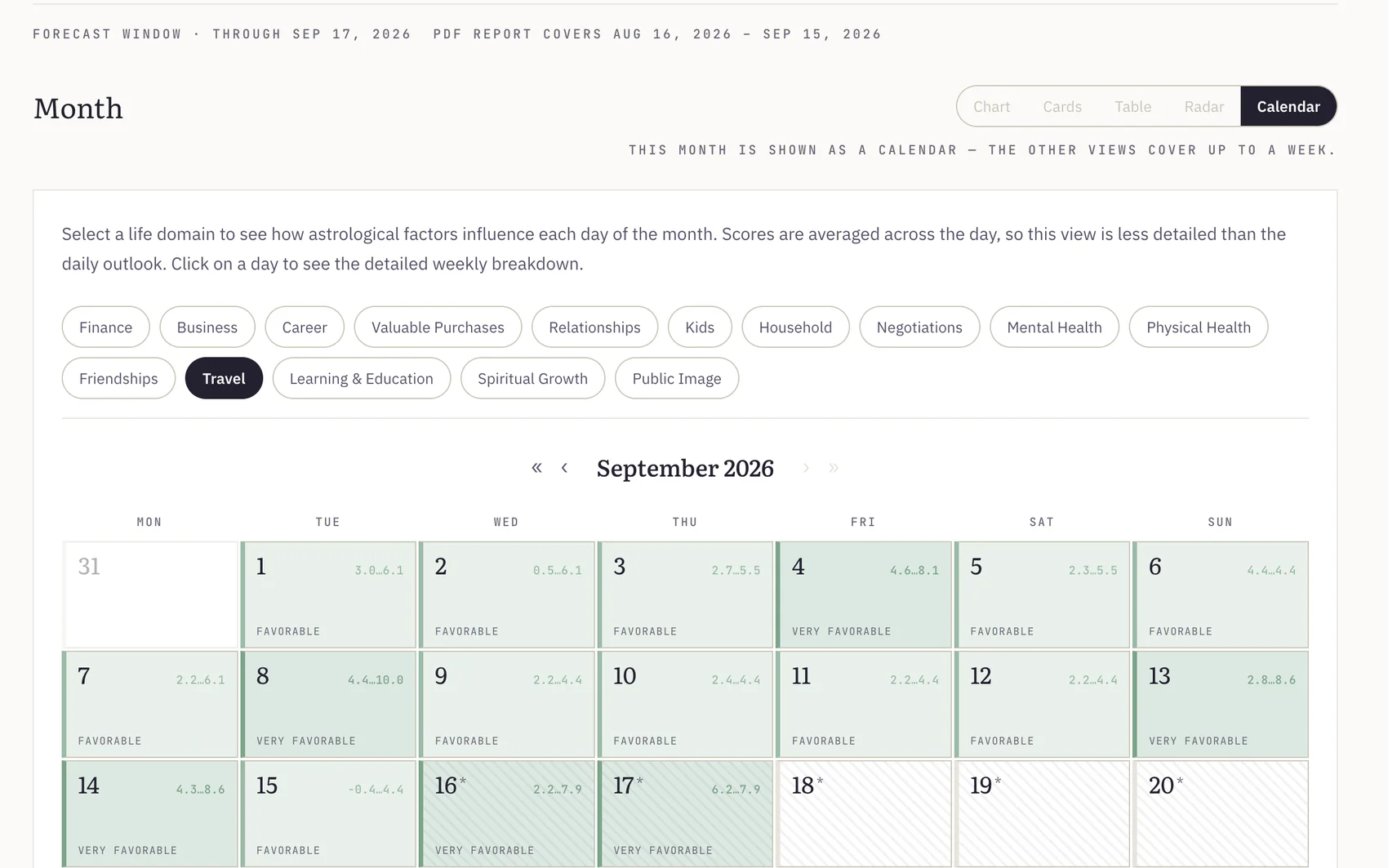Click the greyed-out day 31 cell
The image size is (1388, 868).
click(149, 594)
